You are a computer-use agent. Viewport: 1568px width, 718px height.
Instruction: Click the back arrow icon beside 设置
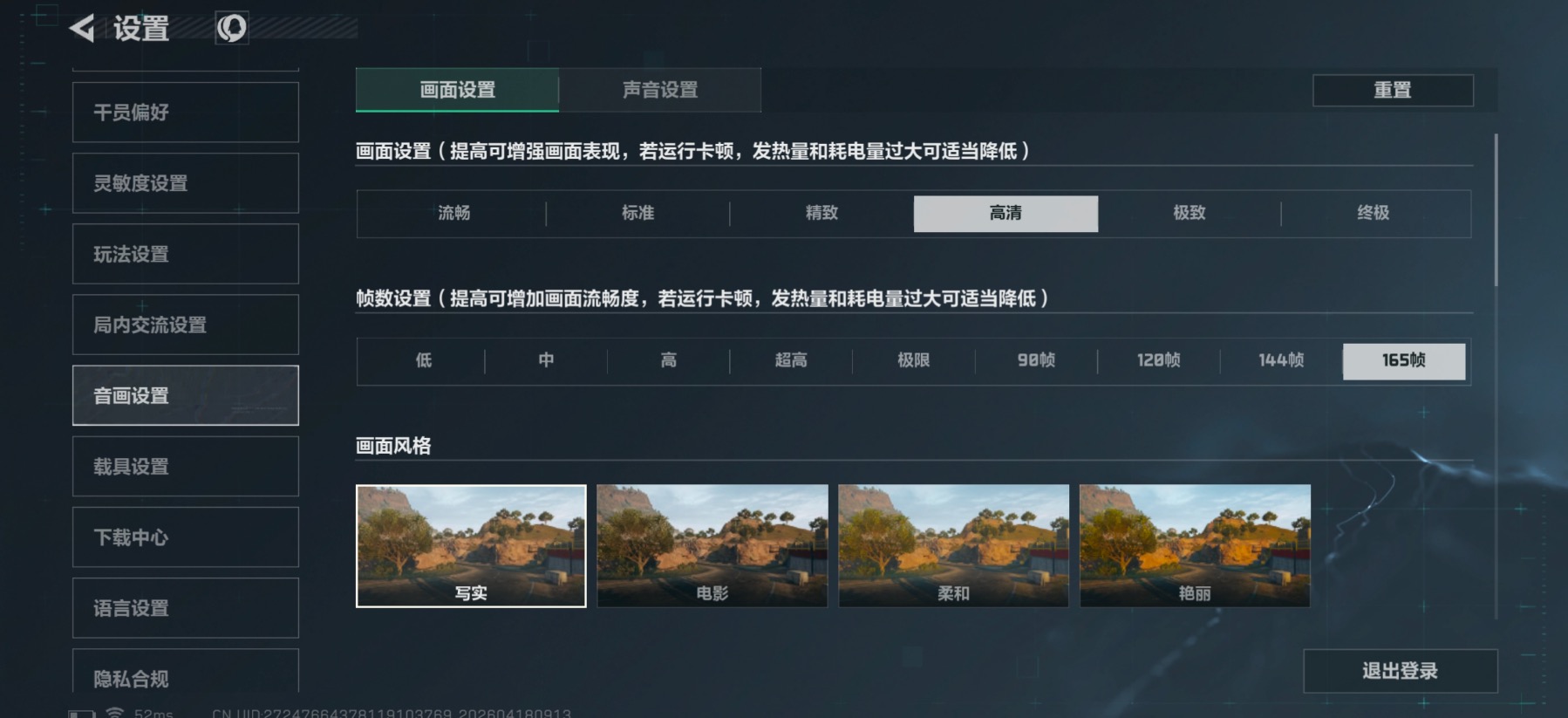click(82, 28)
